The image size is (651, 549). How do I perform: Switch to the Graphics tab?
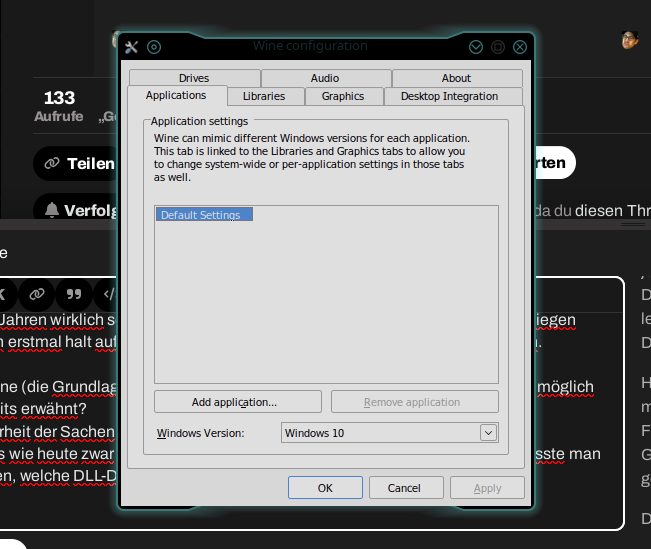point(343,96)
